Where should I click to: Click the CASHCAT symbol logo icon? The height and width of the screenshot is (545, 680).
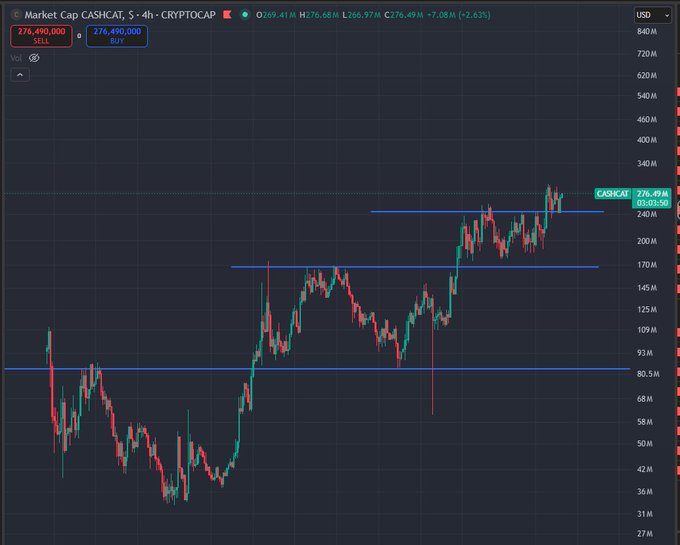16,15
